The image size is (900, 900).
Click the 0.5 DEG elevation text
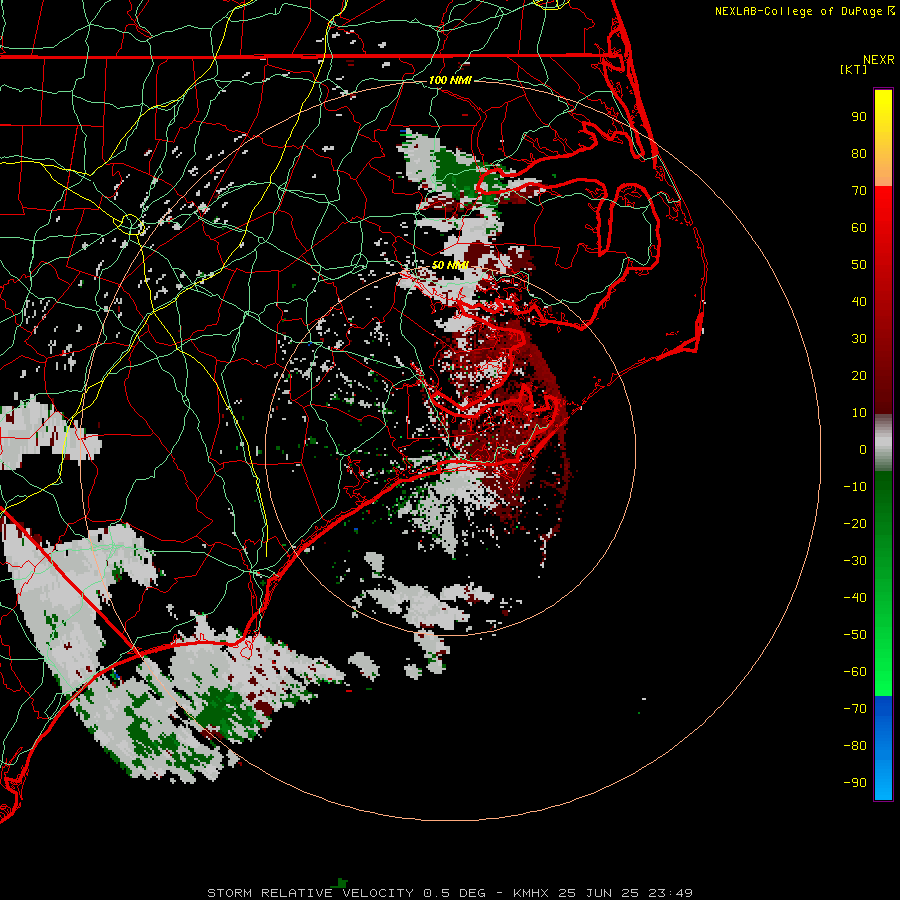pos(455,893)
